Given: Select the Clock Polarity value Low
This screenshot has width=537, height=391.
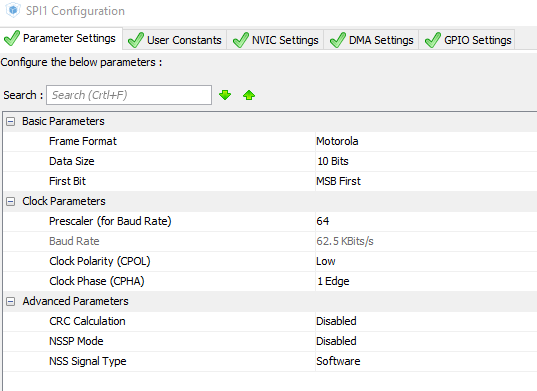Looking at the screenshot, I should [326, 261].
